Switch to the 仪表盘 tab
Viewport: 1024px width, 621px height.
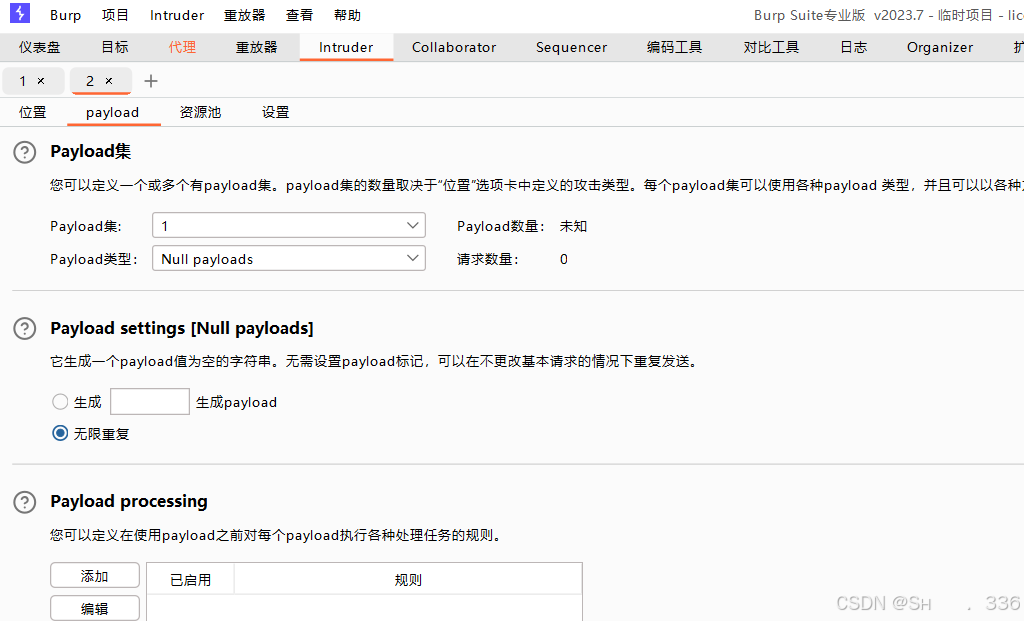(x=40, y=47)
